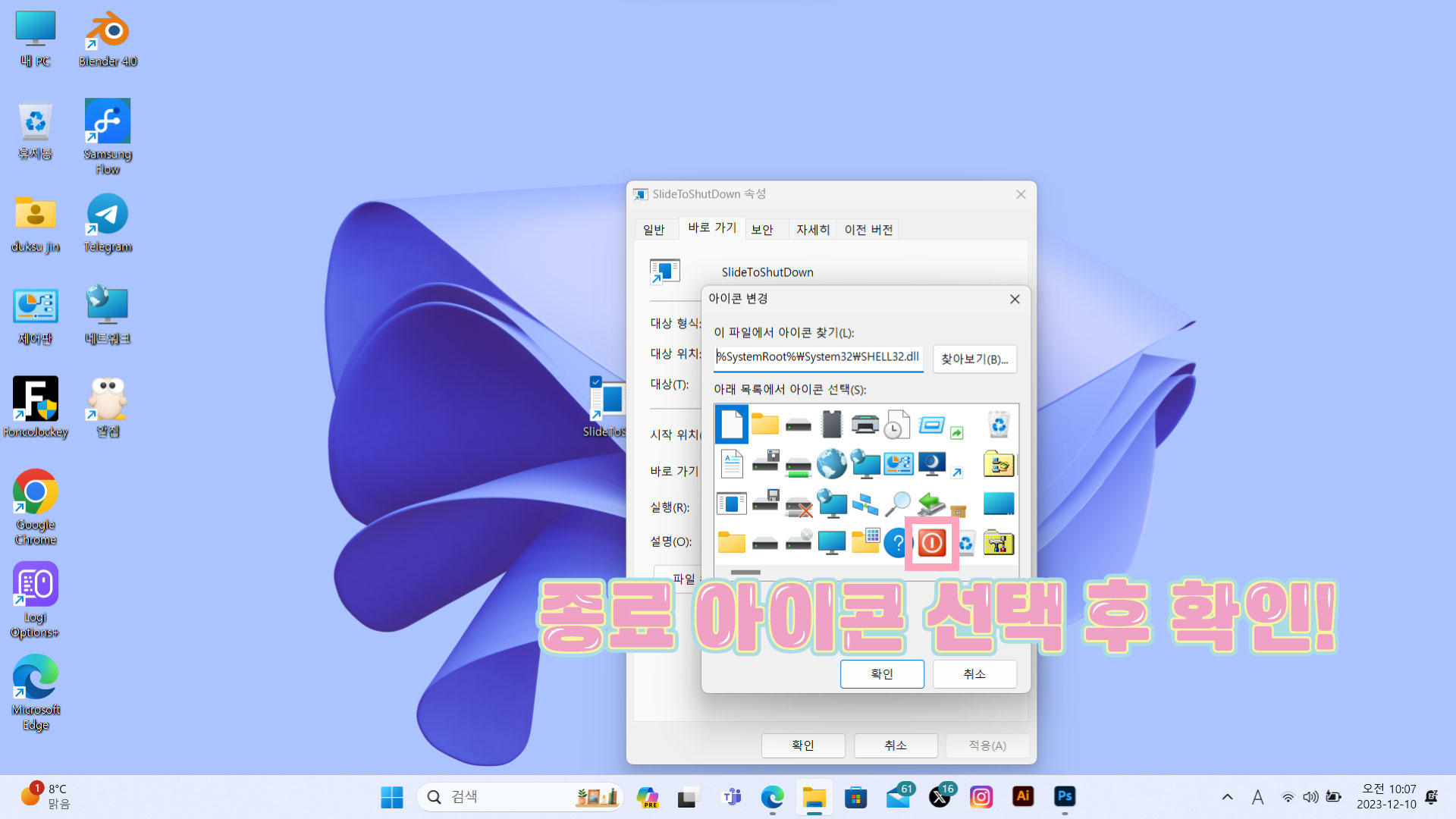Go to the 이전 버전 tab
The height and width of the screenshot is (819, 1456).
tap(868, 229)
